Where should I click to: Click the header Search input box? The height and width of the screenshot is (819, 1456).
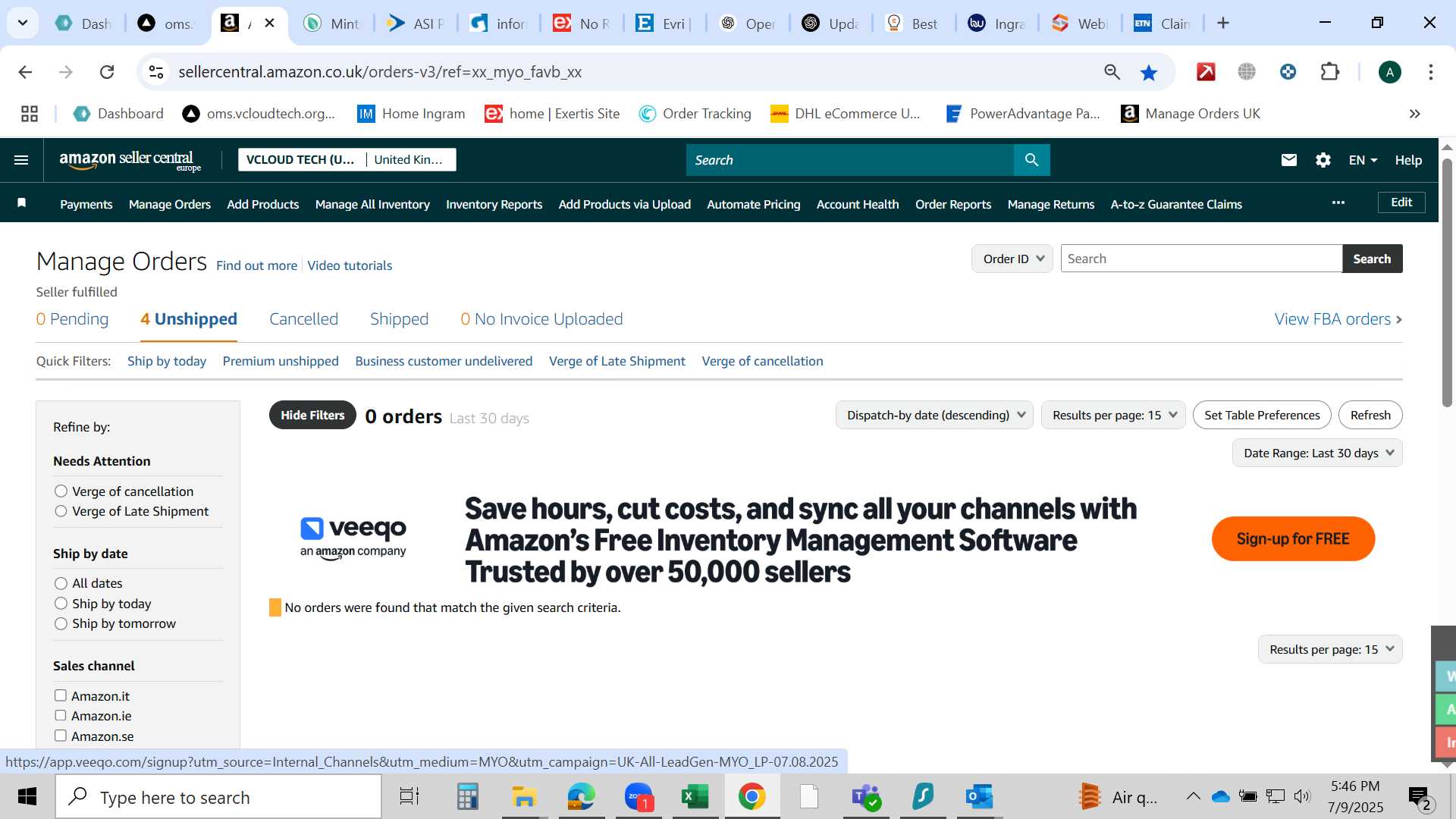tap(849, 160)
